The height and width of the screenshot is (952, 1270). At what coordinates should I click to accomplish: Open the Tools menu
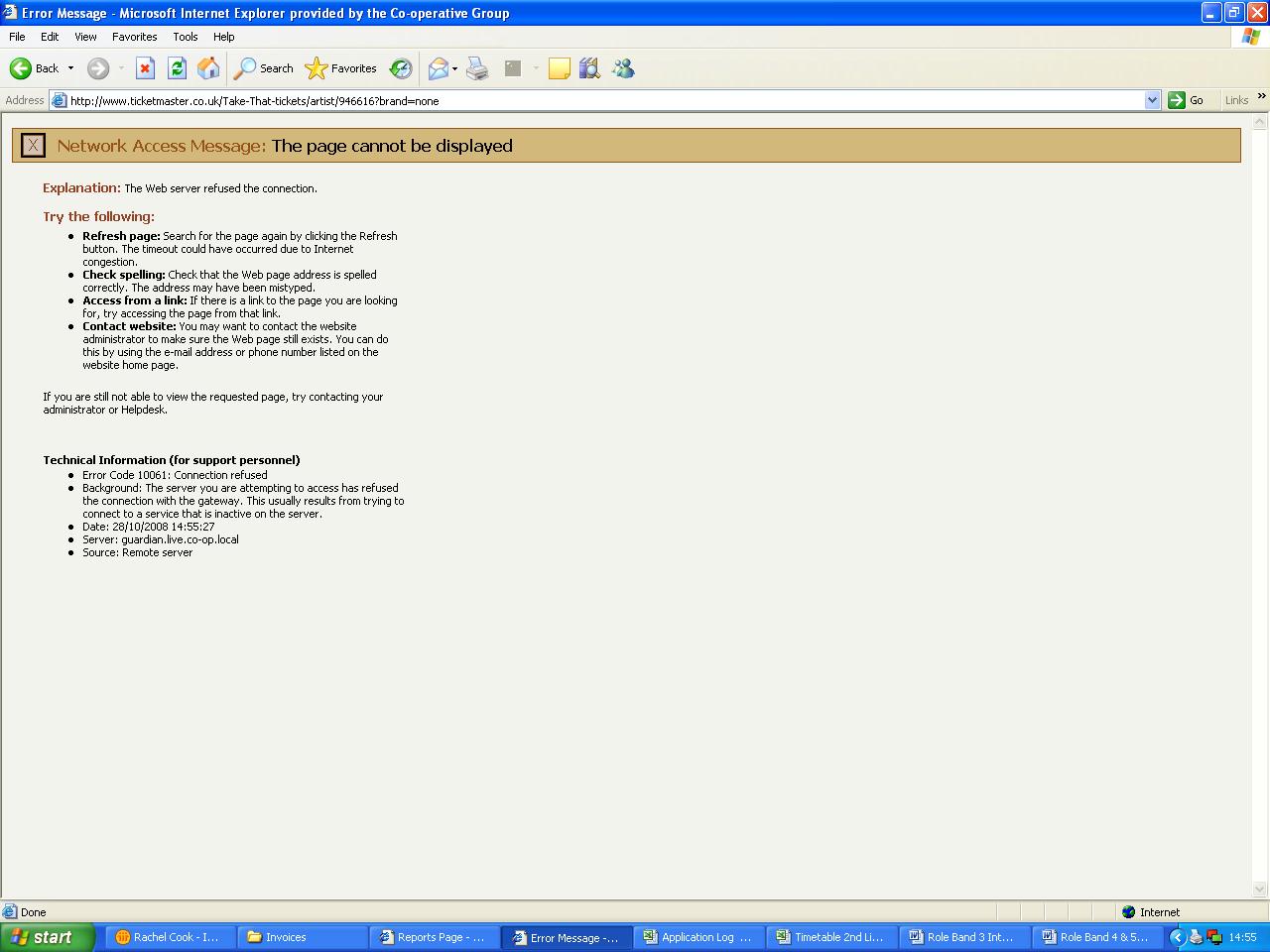click(x=185, y=37)
